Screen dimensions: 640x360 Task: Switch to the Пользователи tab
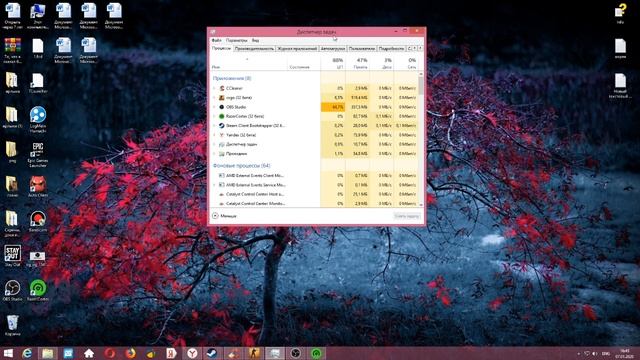(362, 49)
